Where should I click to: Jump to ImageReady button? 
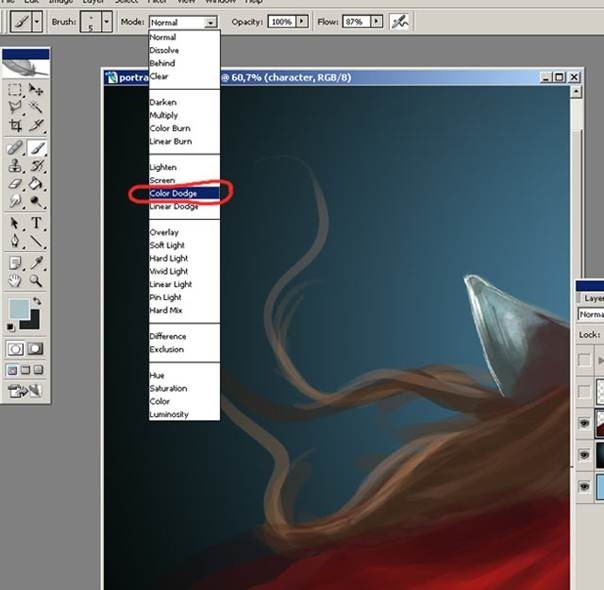(25, 391)
